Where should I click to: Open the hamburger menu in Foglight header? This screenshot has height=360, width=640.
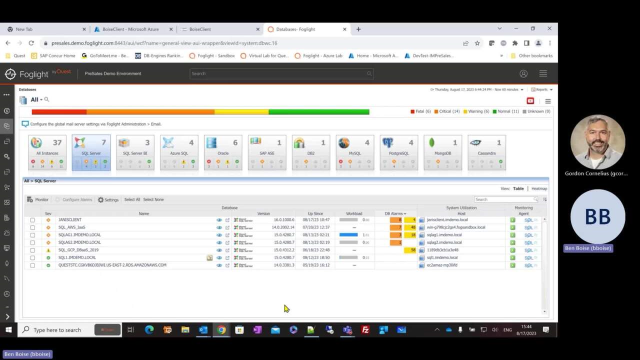click(543, 74)
